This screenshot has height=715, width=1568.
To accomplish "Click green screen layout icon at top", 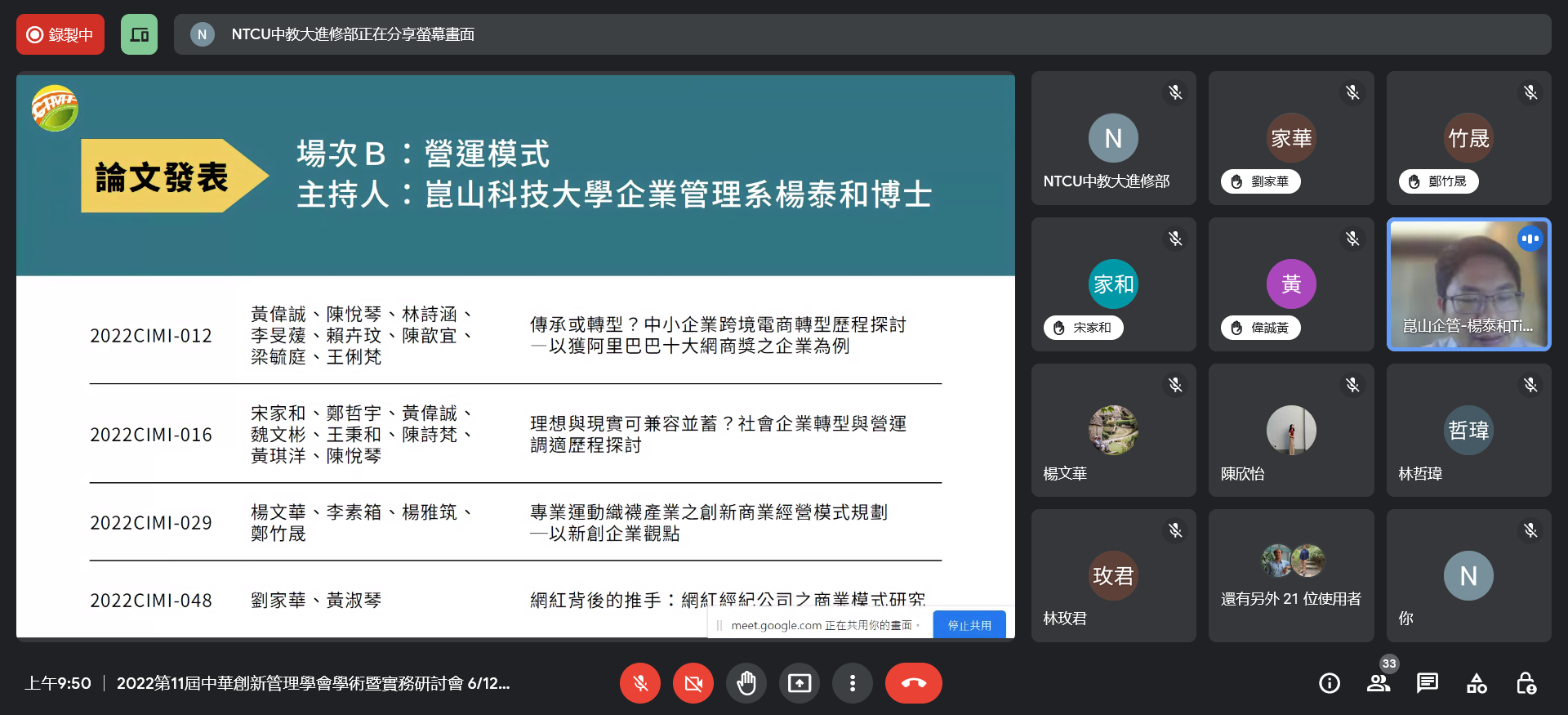I will [x=140, y=34].
